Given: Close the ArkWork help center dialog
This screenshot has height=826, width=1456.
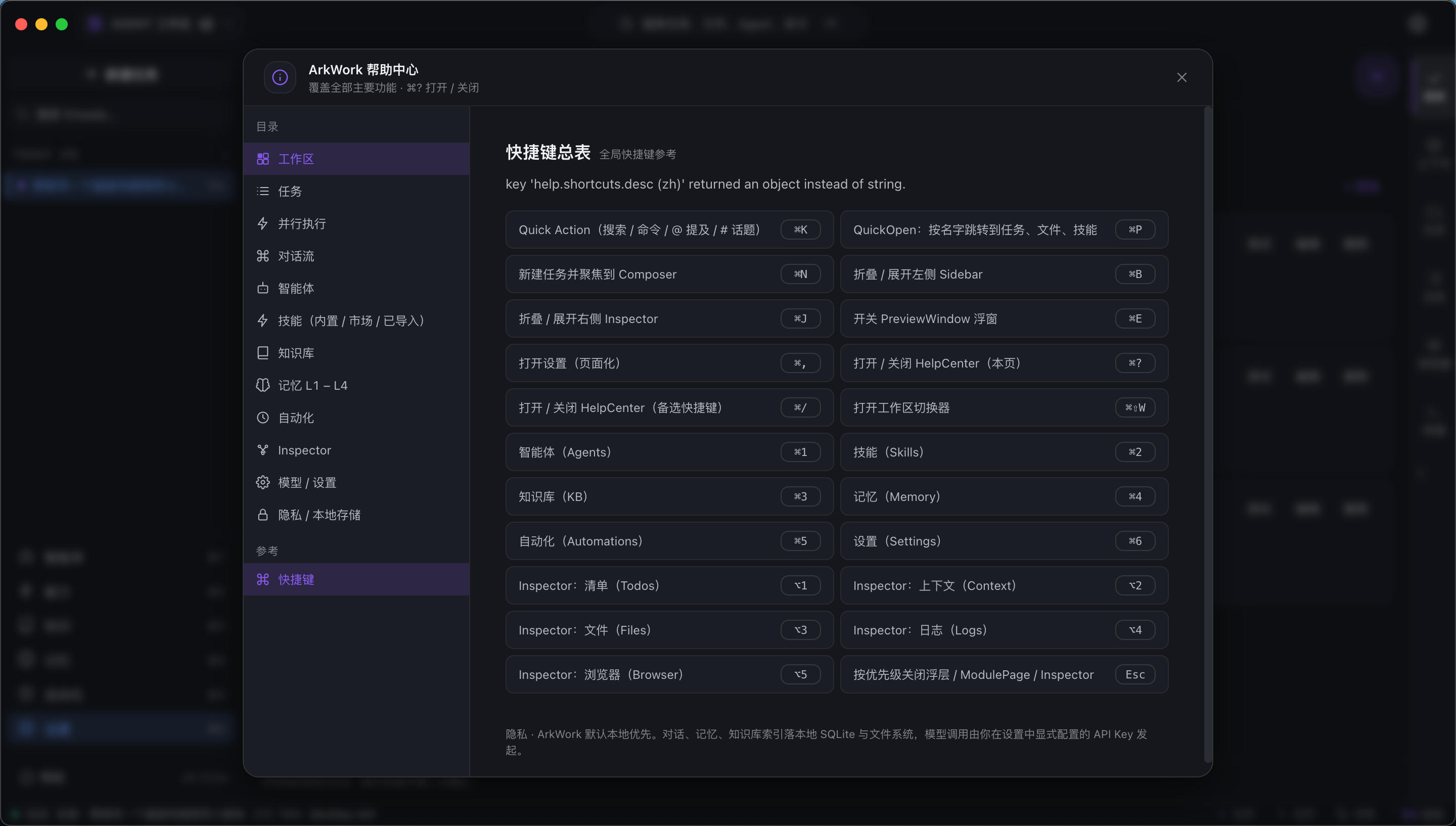Looking at the screenshot, I should pyautogui.click(x=1181, y=77).
